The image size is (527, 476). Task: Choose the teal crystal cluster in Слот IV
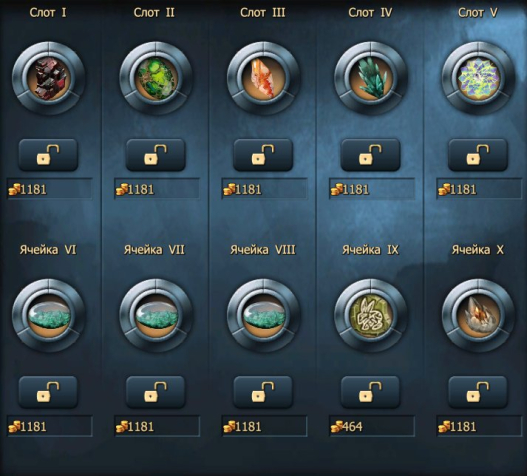[x=371, y=78]
